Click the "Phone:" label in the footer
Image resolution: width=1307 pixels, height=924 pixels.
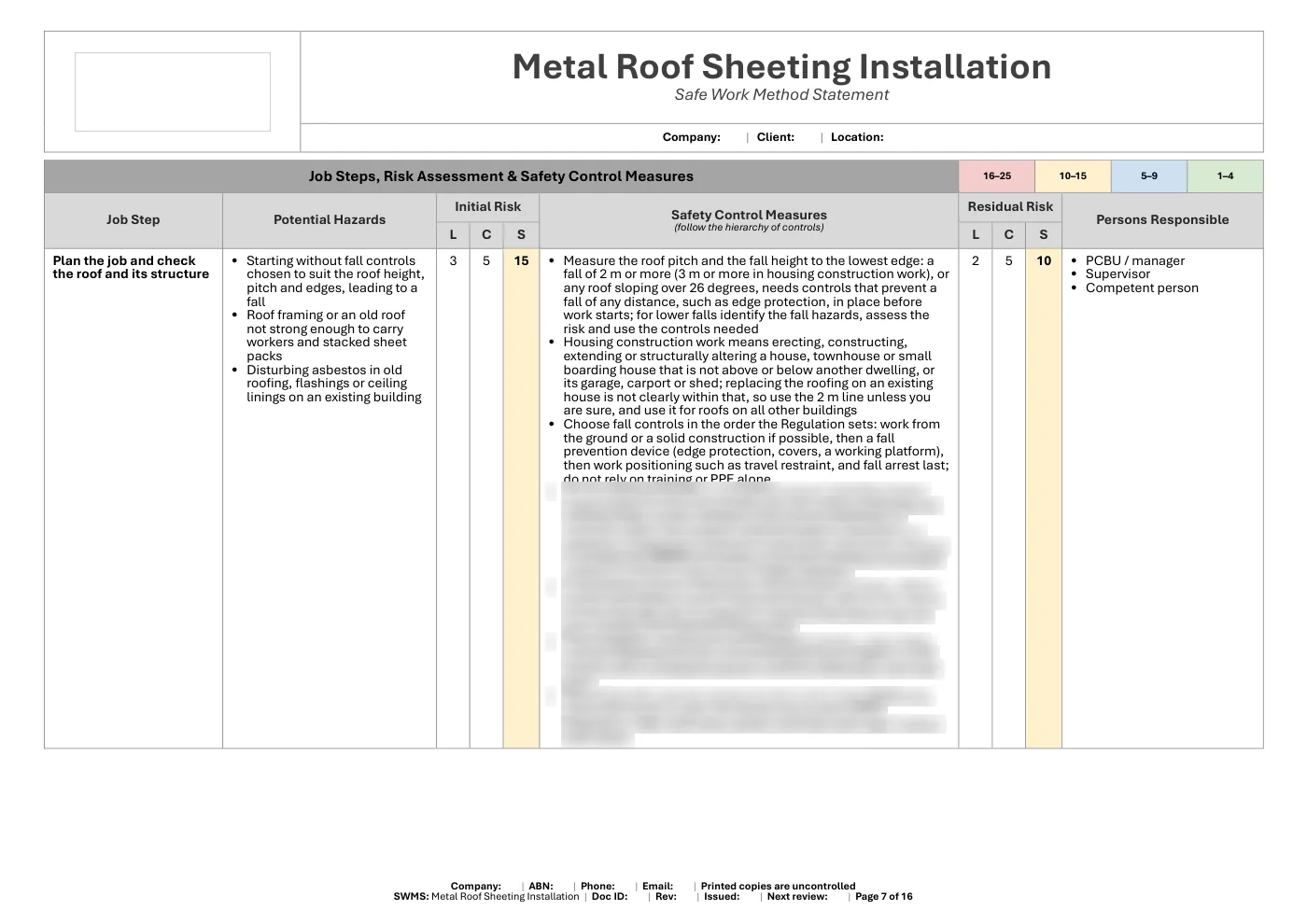point(597,887)
